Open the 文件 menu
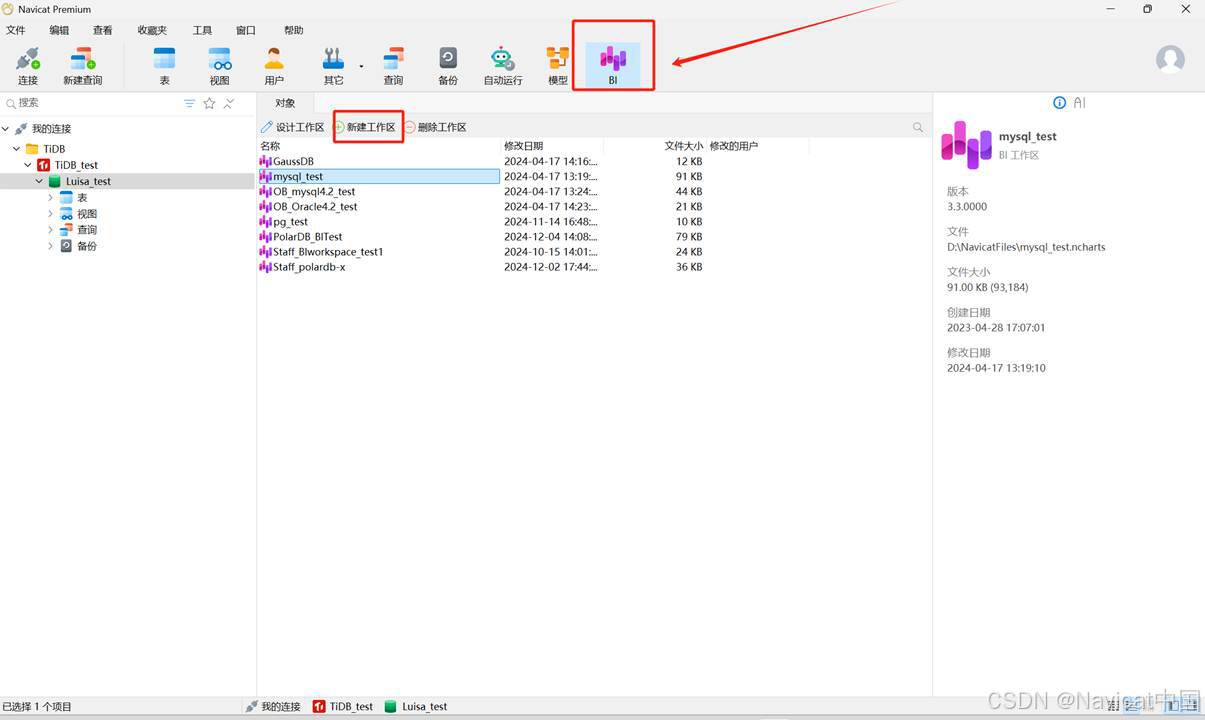Image resolution: width=1205 pixels, height=720 pixels. [x=16, y=30]
